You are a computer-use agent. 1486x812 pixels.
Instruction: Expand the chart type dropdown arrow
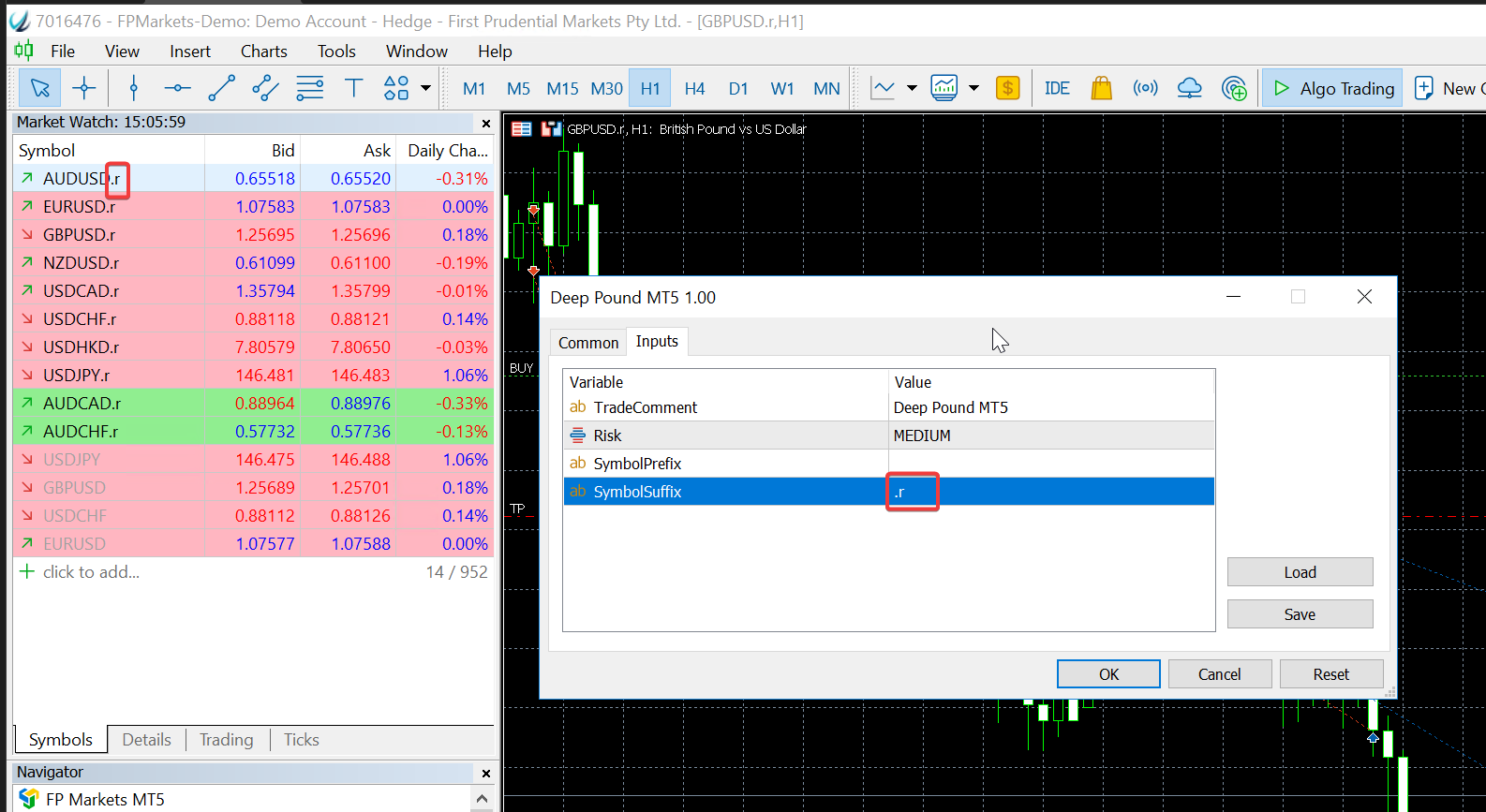tap(912, 88)
